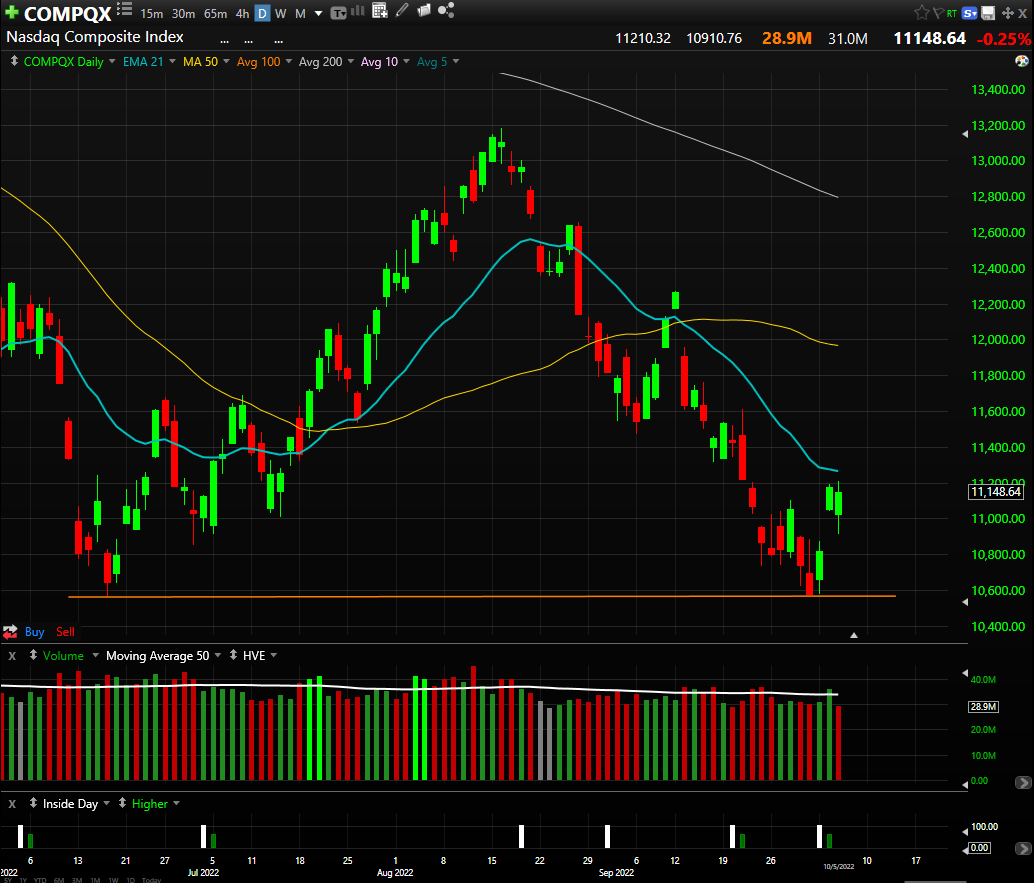Open the color palette icon
This screenshot has height=883, width=1034.
pyautogui.click(x=1021, y=61)
